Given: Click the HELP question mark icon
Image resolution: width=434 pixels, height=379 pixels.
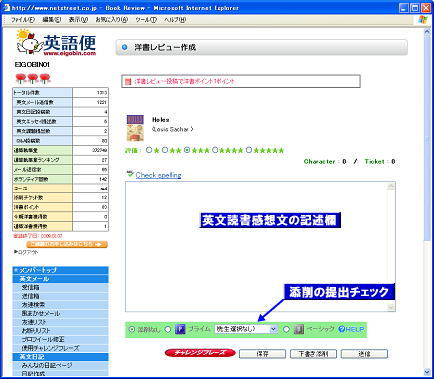Looking at the screenshot, I should click(342, 329).
